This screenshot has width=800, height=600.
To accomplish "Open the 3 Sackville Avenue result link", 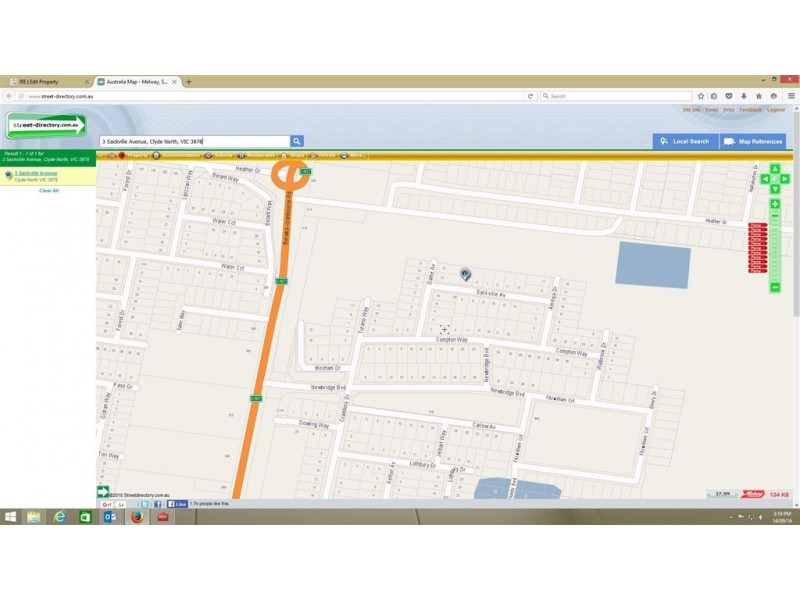I will tap(35, 173).
